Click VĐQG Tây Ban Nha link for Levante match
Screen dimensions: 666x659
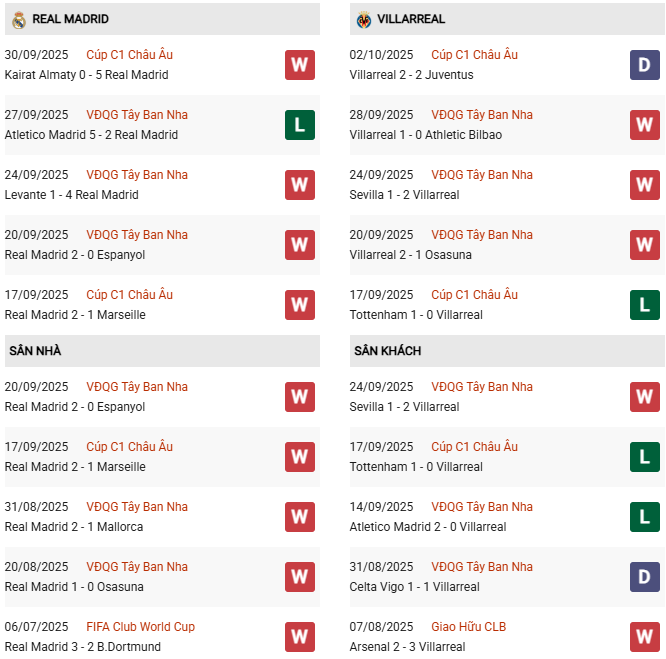coord(137,175)
